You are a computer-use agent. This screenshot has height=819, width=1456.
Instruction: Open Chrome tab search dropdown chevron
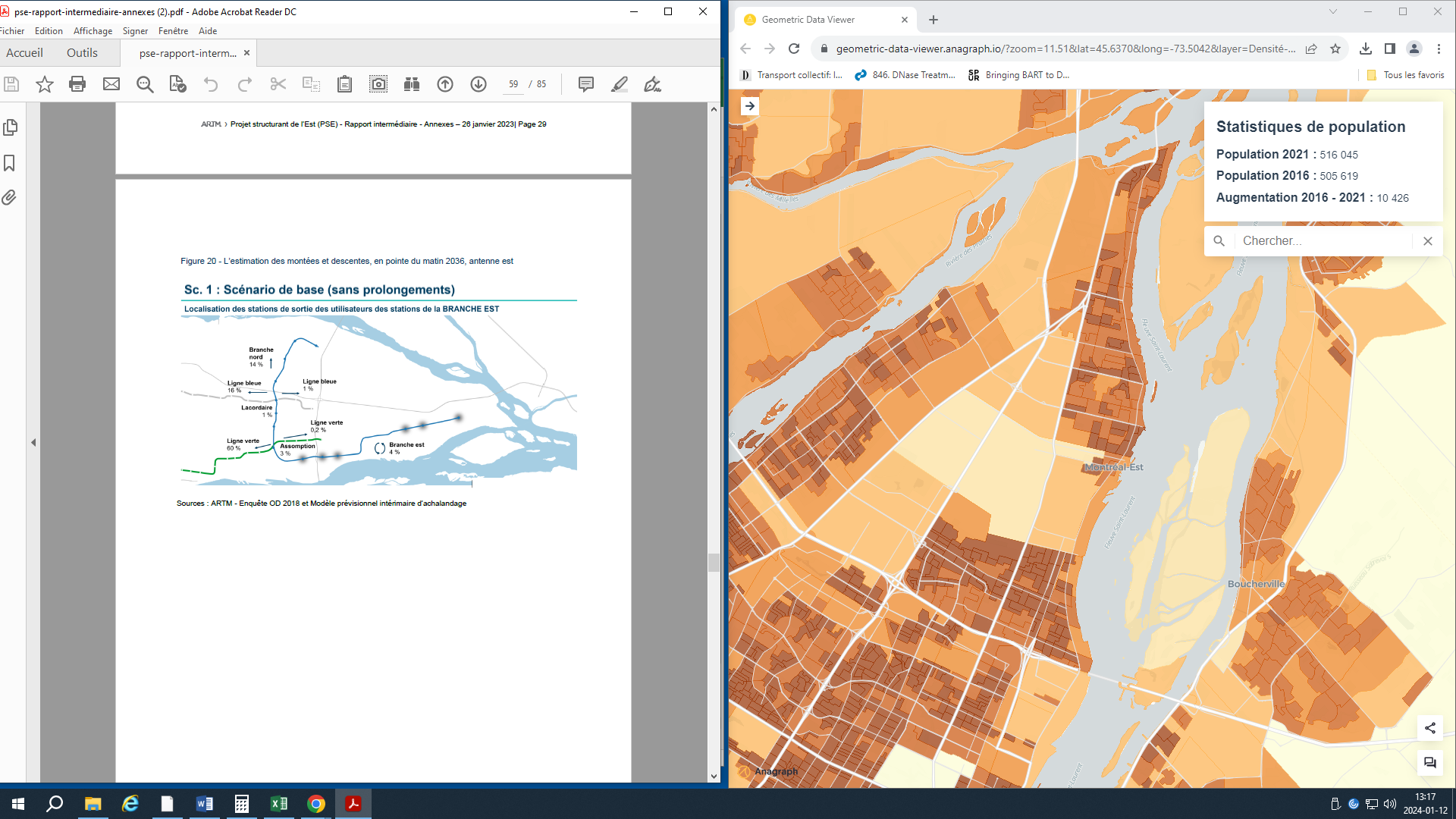(x=1332, y=12)
